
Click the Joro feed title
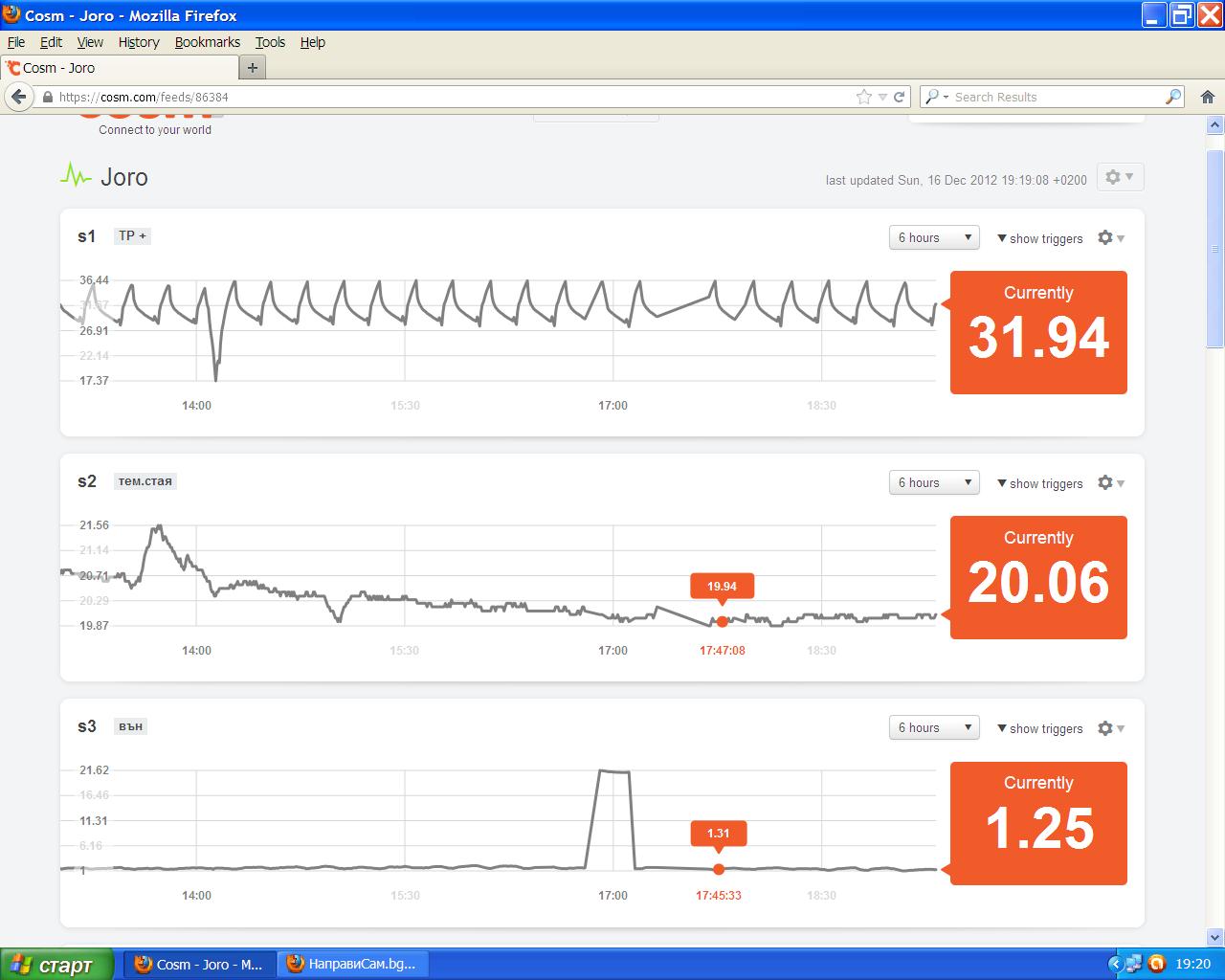click(x=124, y=177)
